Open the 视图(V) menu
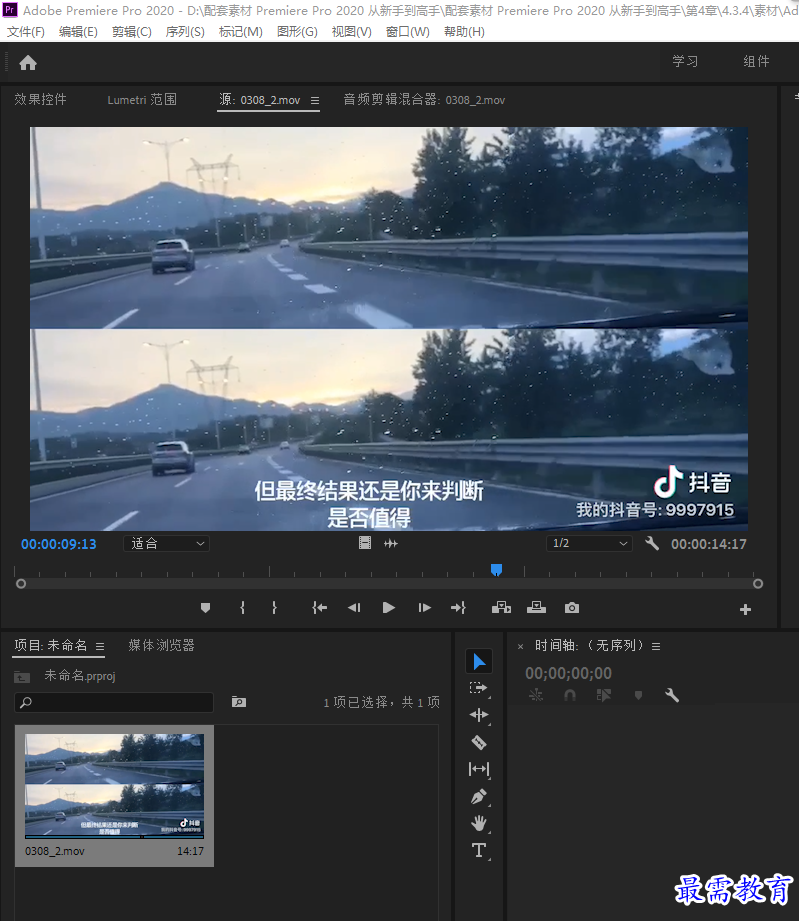Screen dimensions: 799x921 [x=351, y=32]
